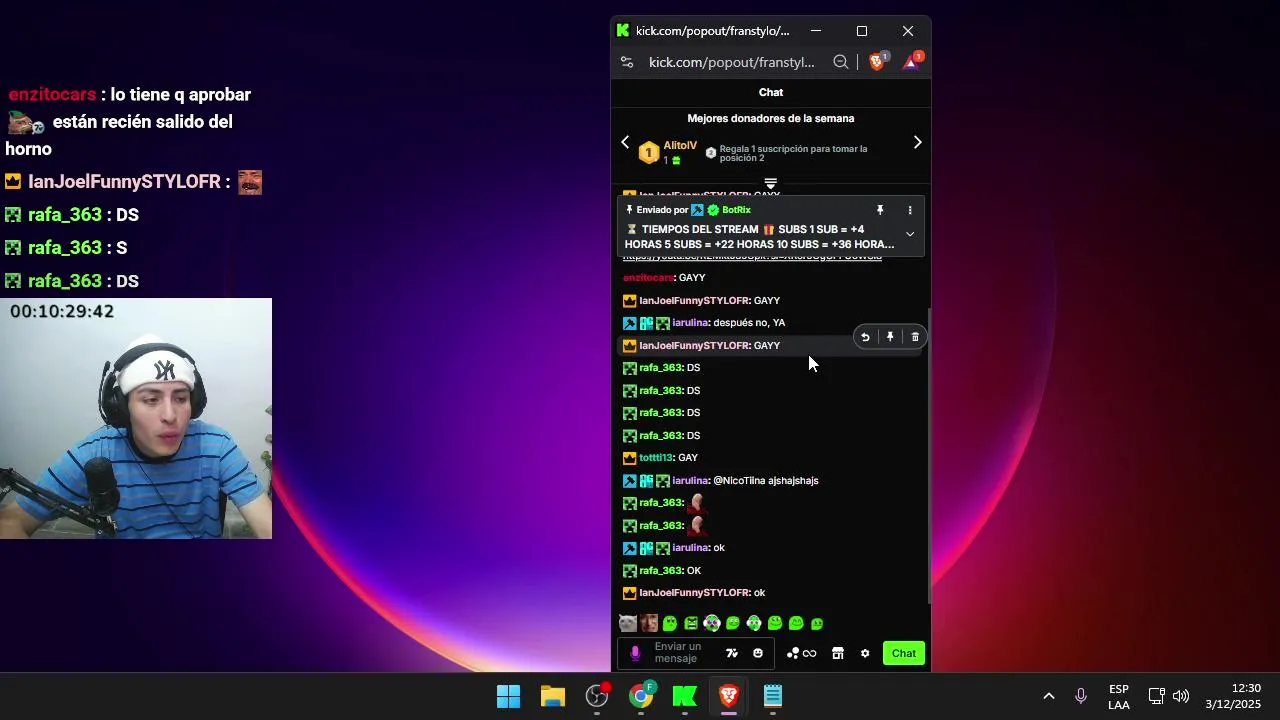Open OBS Studio from the taskbar
Viewport: 1280px width, 720px height.
click(597, 696)
